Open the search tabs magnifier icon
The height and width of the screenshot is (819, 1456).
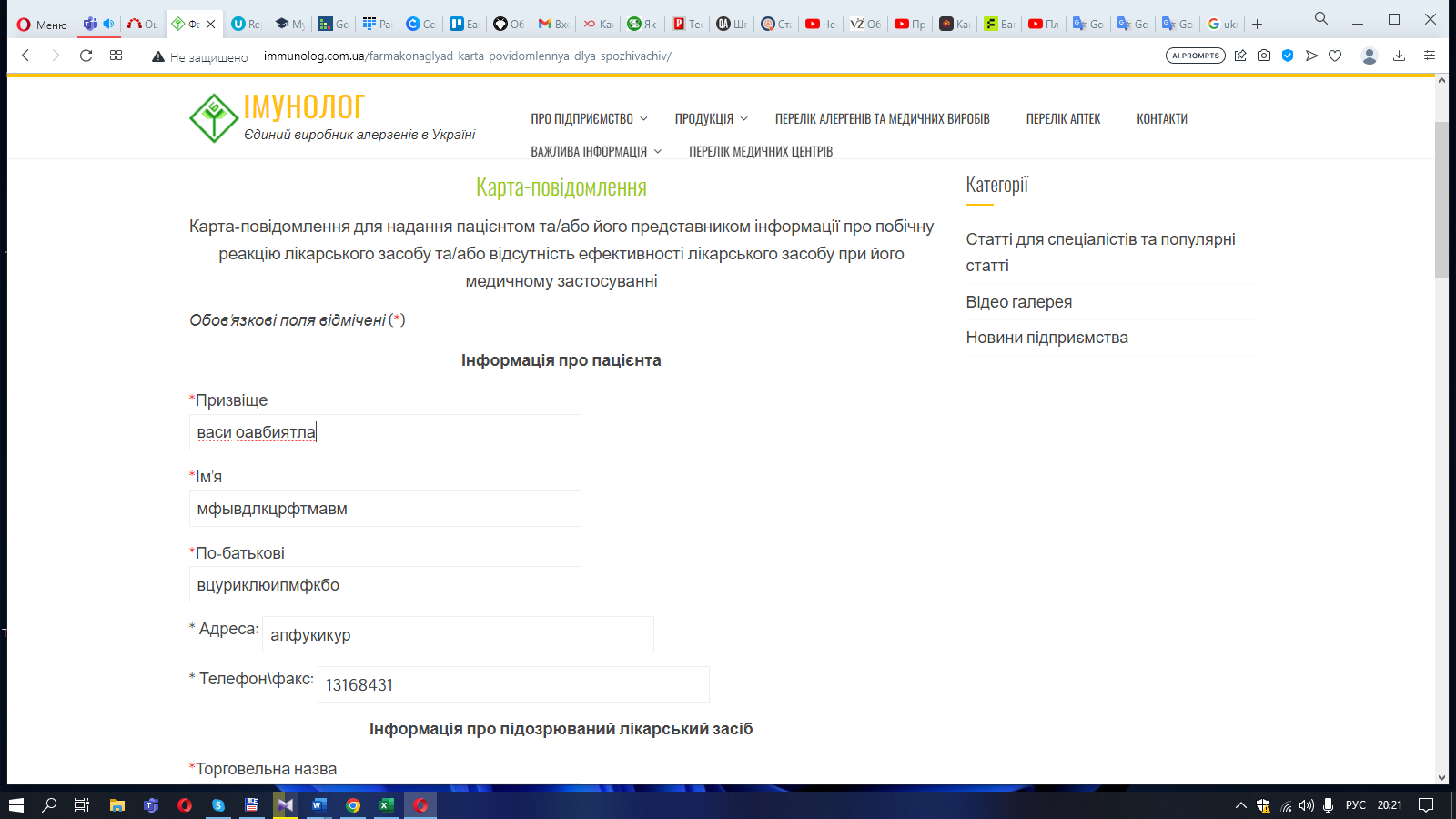[x=1321, y=18]
